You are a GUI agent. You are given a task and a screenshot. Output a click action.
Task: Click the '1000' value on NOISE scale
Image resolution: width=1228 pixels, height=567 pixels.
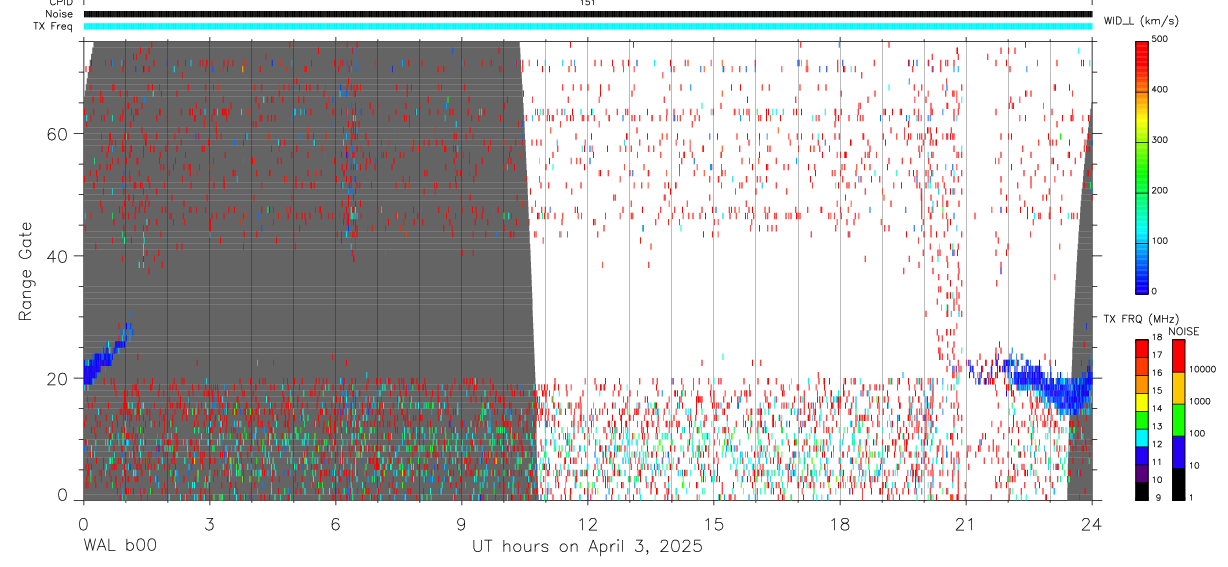point(1199,401)
